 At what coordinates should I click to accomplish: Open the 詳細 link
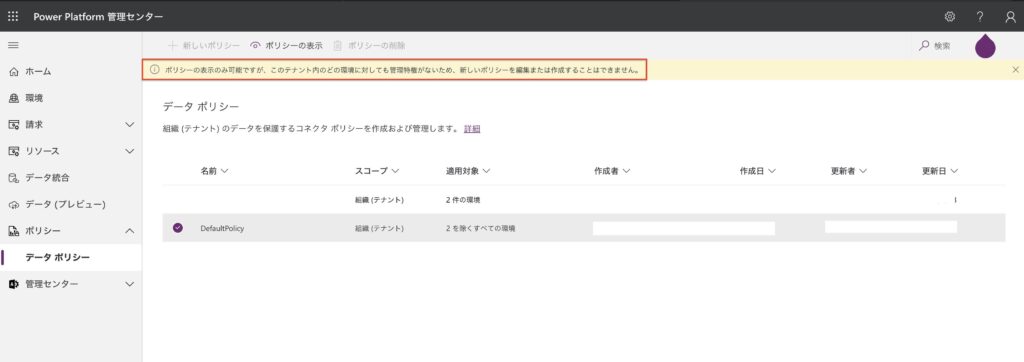(x=472, y=129)
